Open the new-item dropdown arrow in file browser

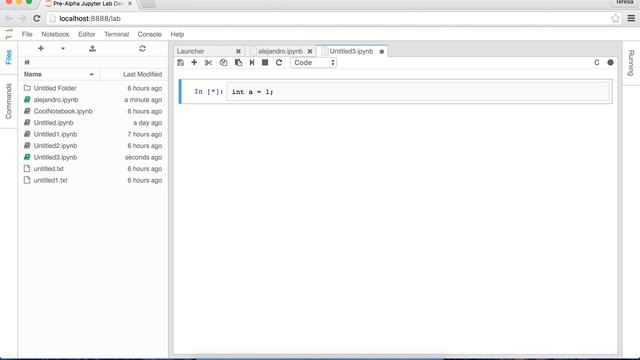point(63,49)
